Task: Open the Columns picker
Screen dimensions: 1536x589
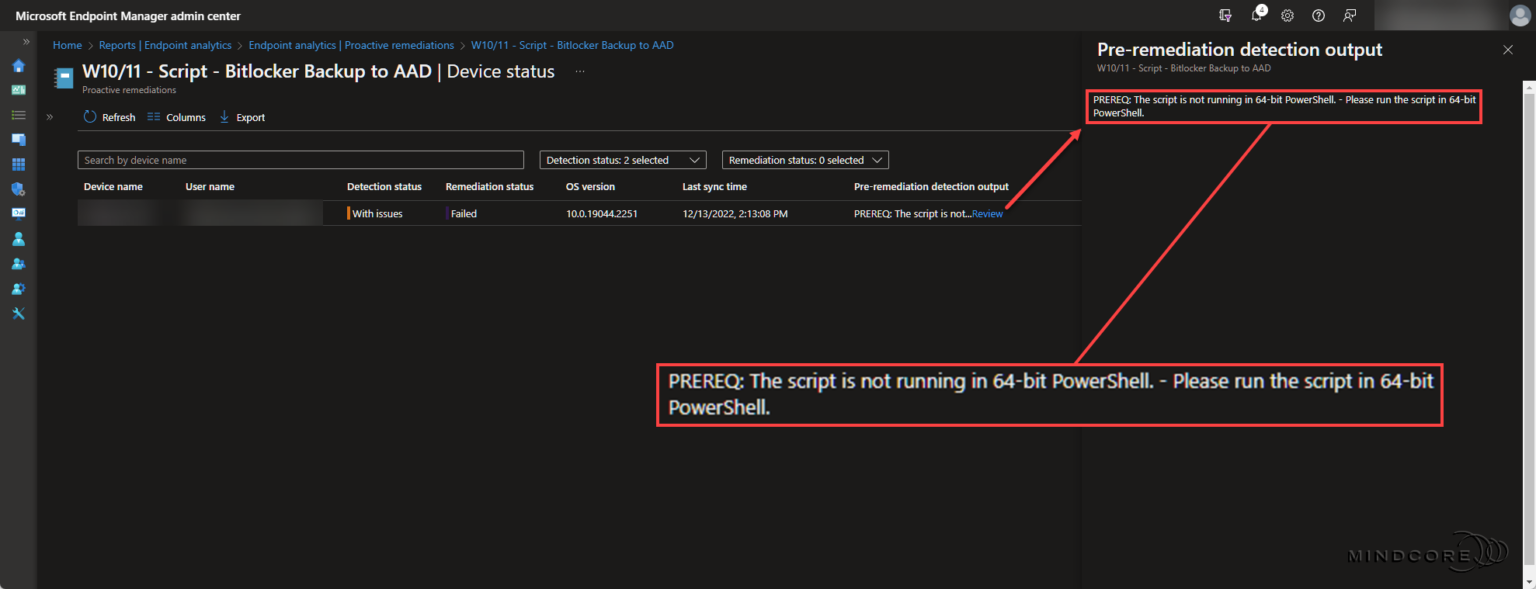Action: click(x=176, y=117)
